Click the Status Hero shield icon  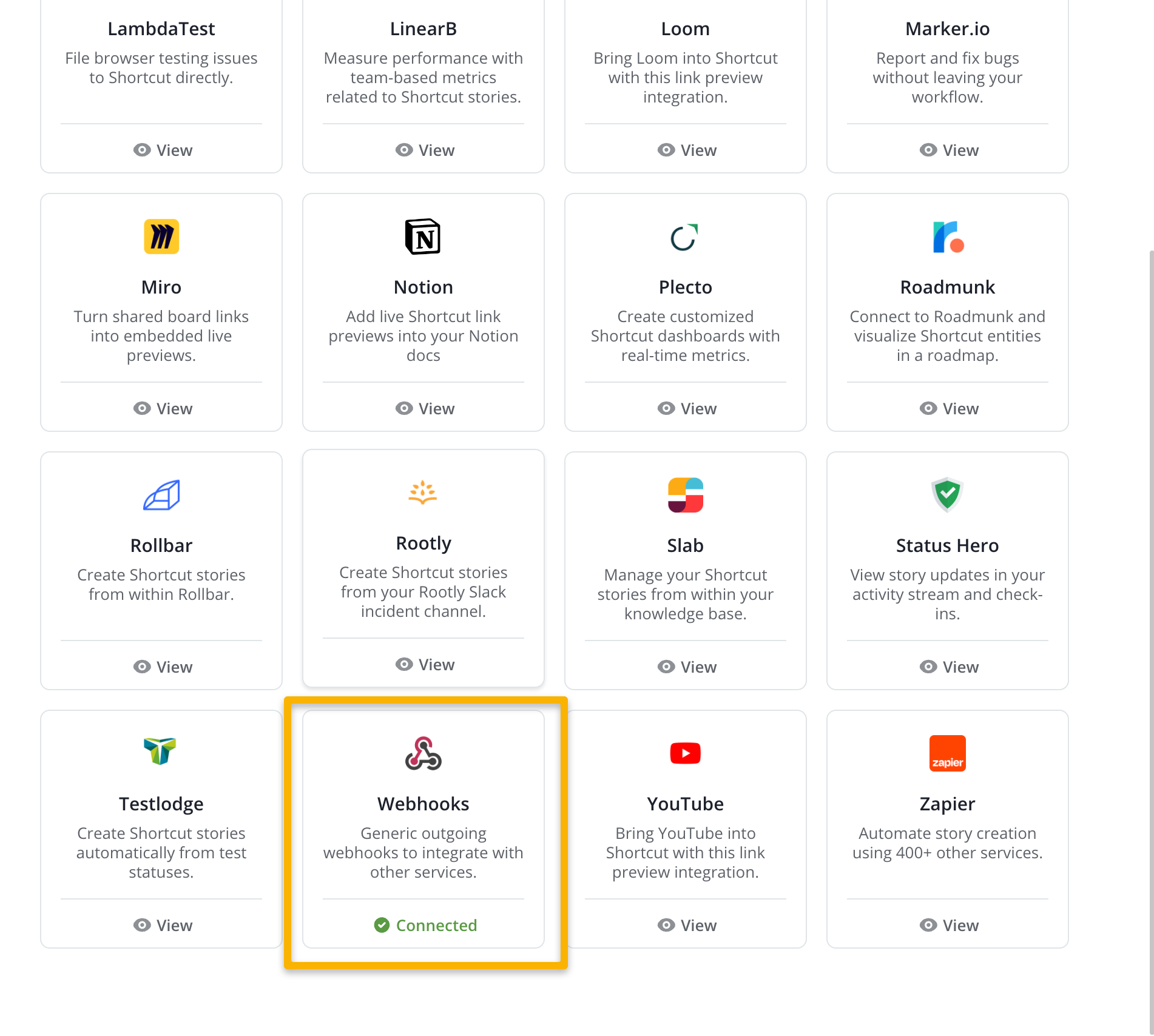click(947, 494)
